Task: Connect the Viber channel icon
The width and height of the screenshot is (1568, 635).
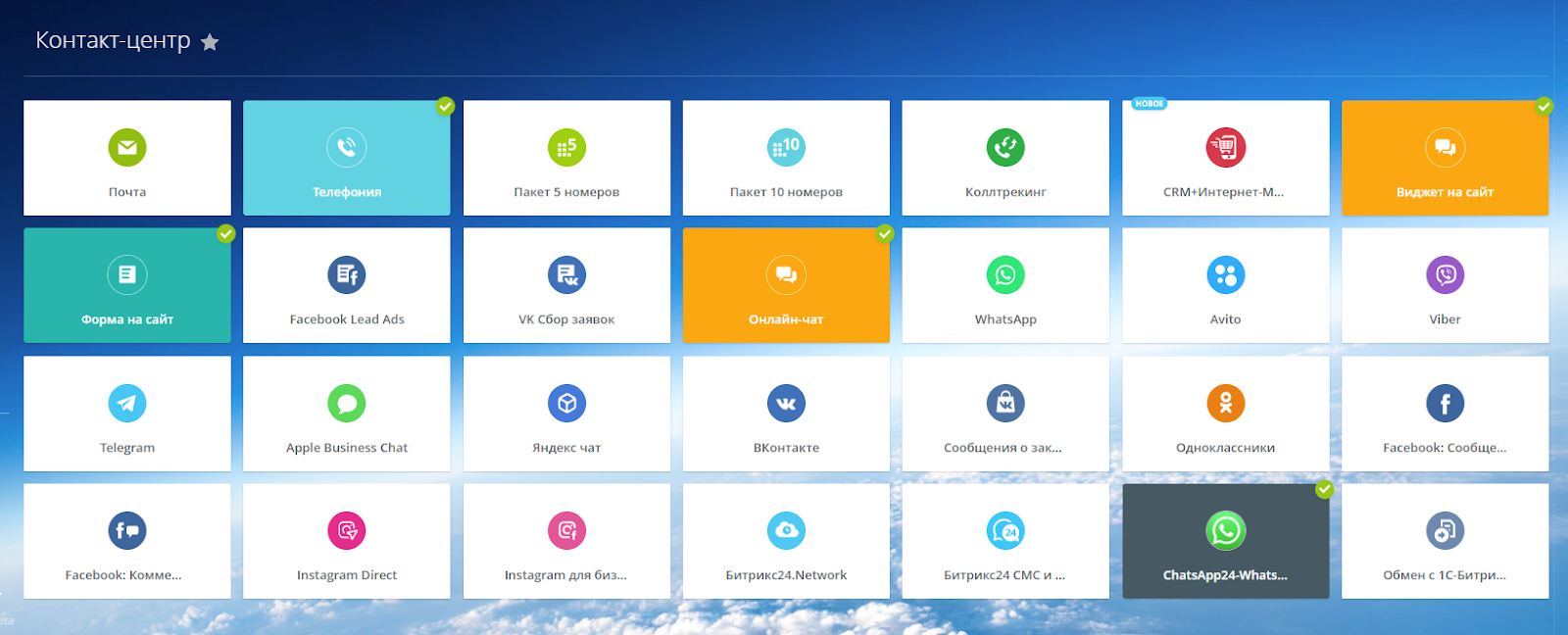Action: coord(1445,275)
